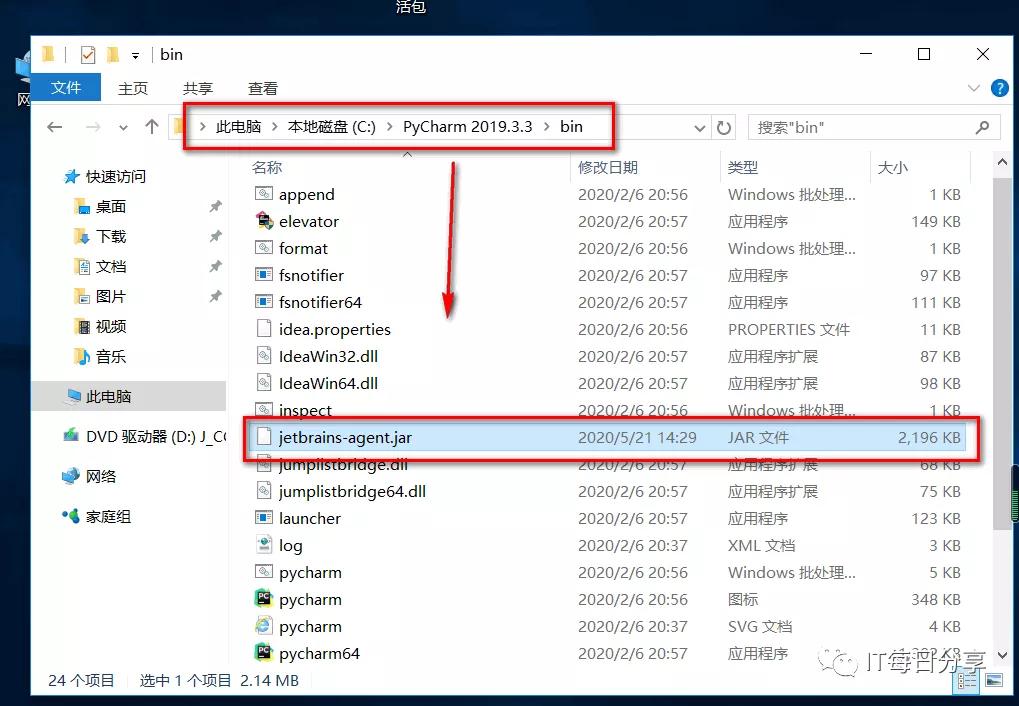Click the launcher application icon
This screenshot has height=706, width=1019.
tap(263, 518)
